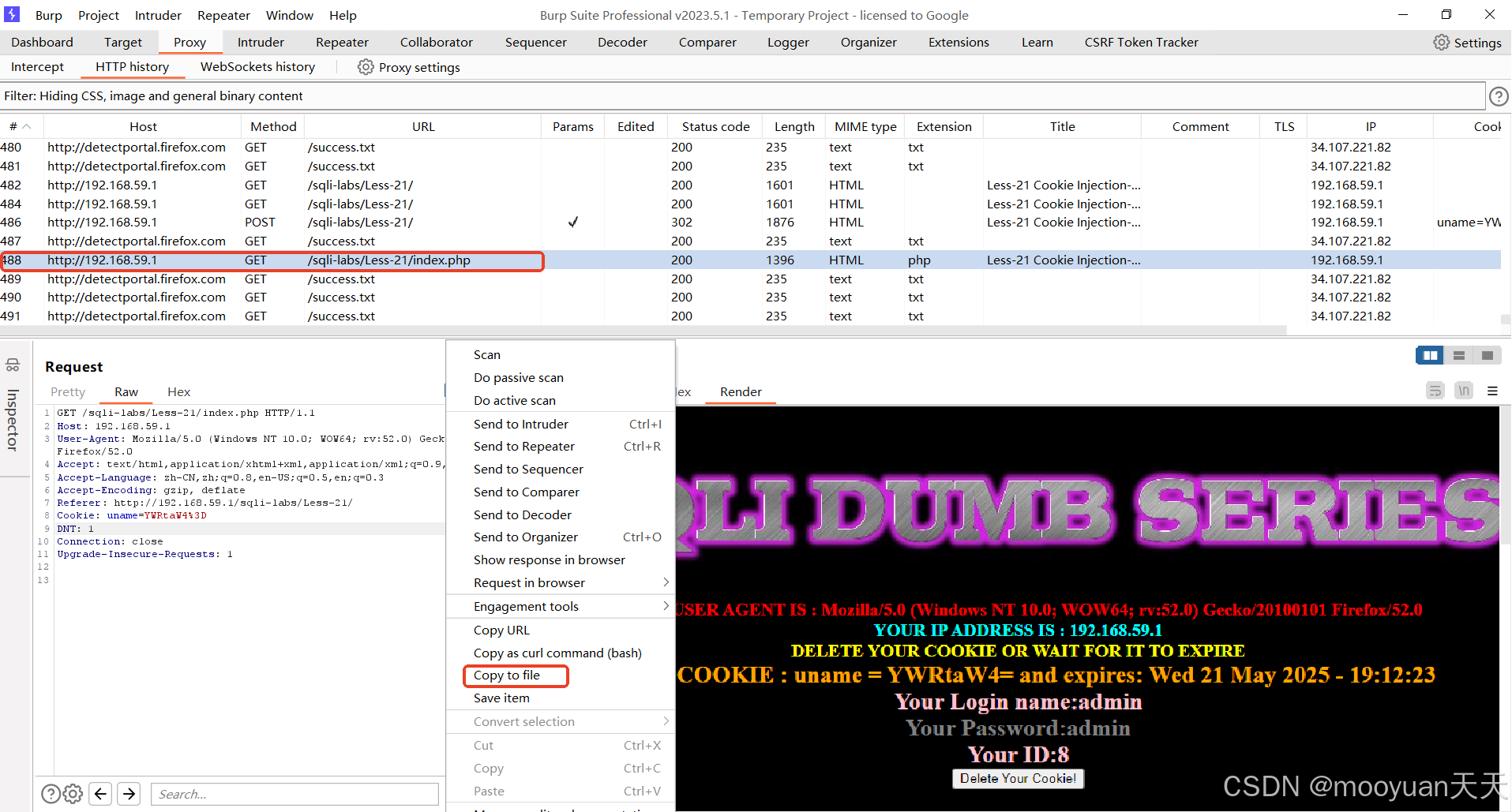Switch to combined single-pane layout view
This screenshot has height=812, width=1512.
(1488, 355)
